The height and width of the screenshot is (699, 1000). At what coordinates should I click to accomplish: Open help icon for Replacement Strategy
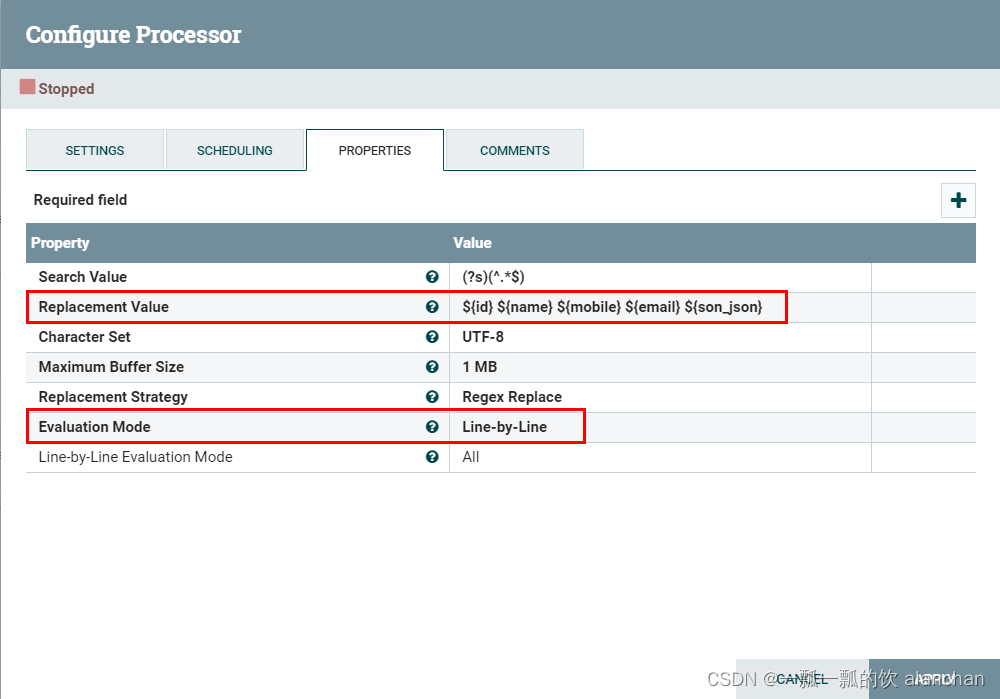432,397
